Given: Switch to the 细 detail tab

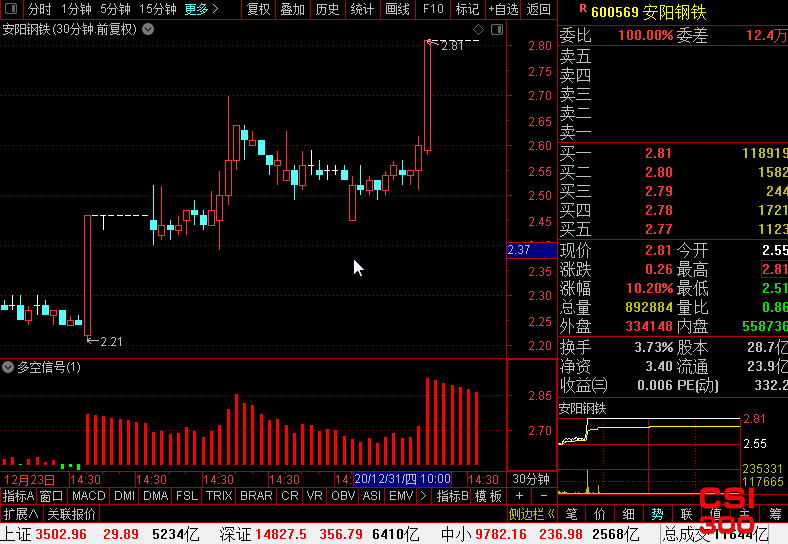Looking at the screenshot, I should 629,514.
